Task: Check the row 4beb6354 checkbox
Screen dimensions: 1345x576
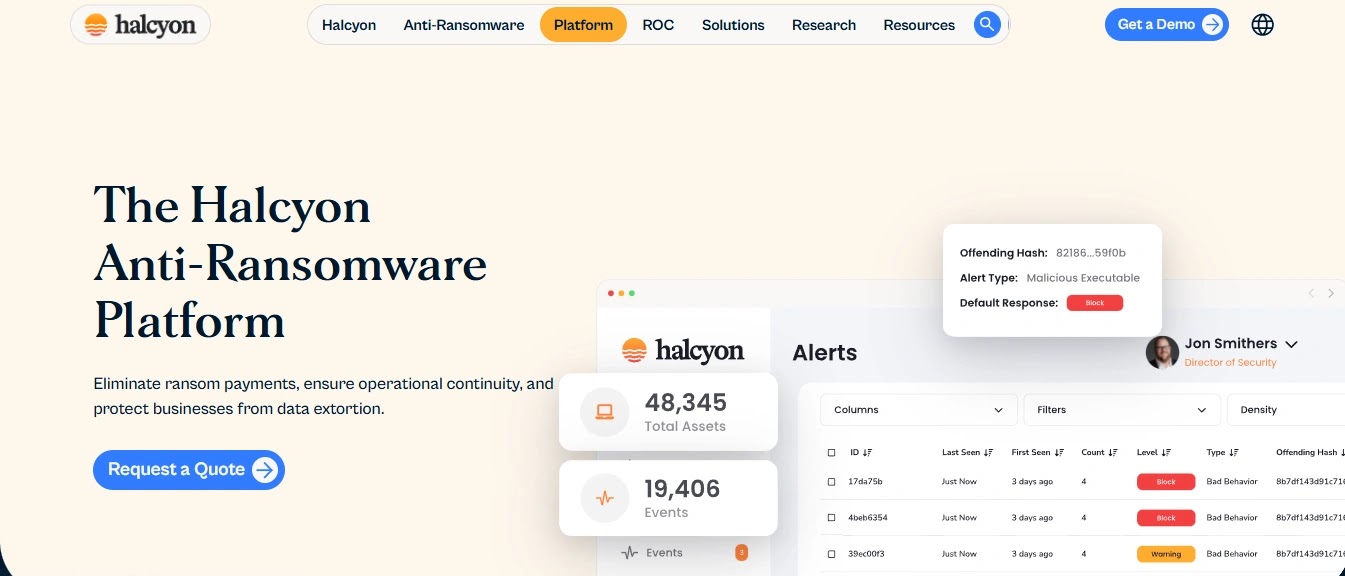Action: (831, 518)
